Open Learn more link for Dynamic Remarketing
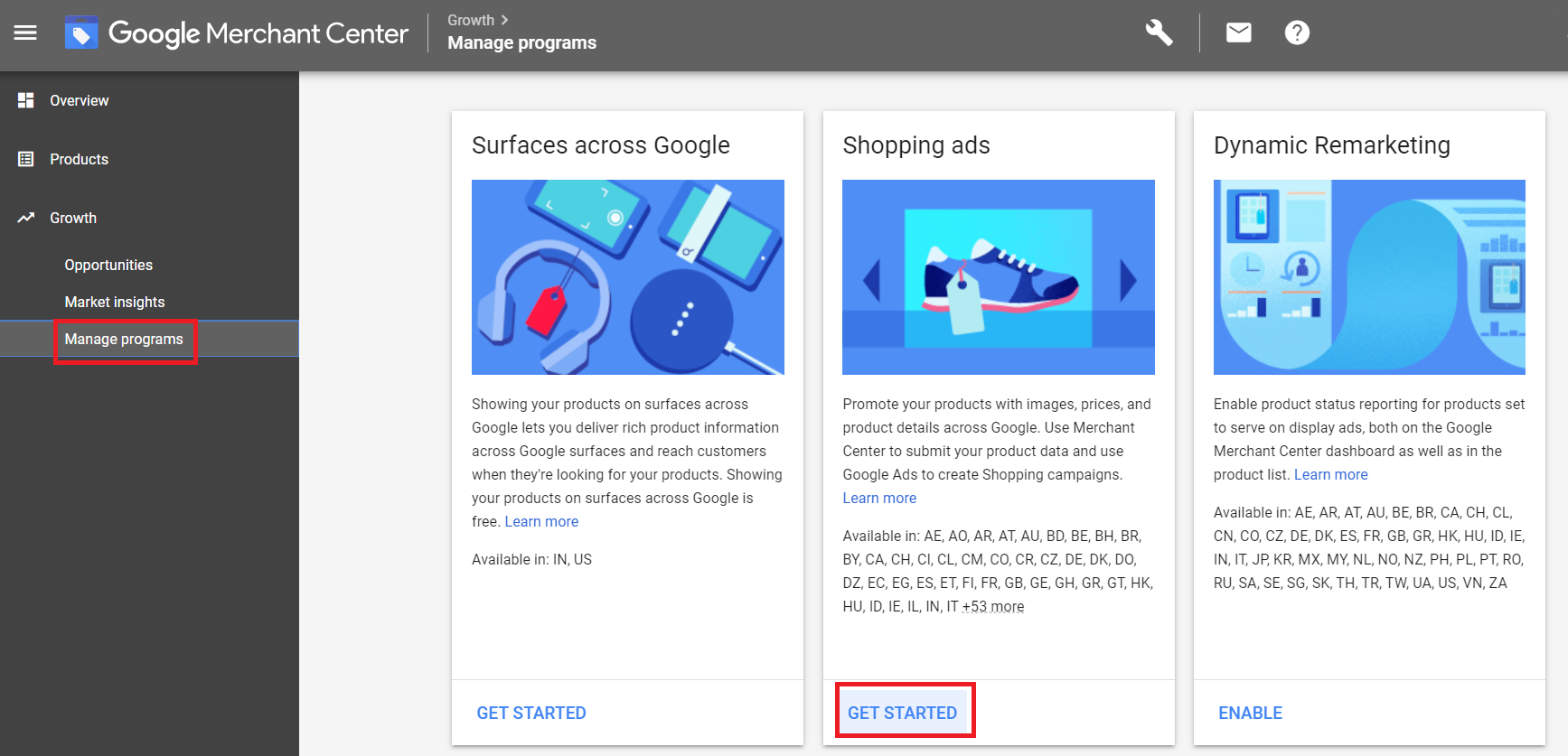Image resolution: width=1568 pixels, height=756 pixels. pyautogui.click(x=1330, y=474)
